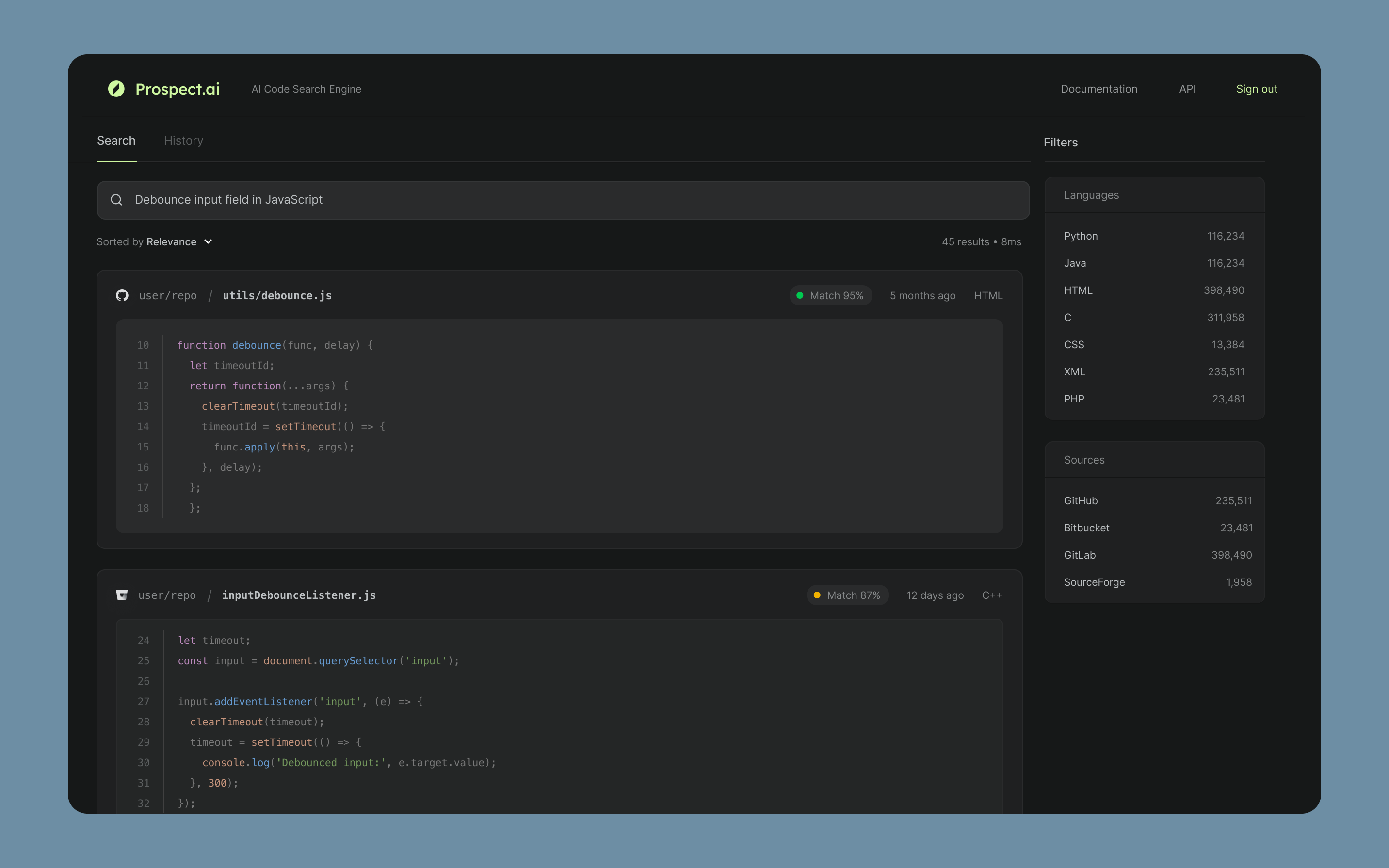Open the API link
This screenshot has height=868, width=1389.
click(x=1187, y=89)
